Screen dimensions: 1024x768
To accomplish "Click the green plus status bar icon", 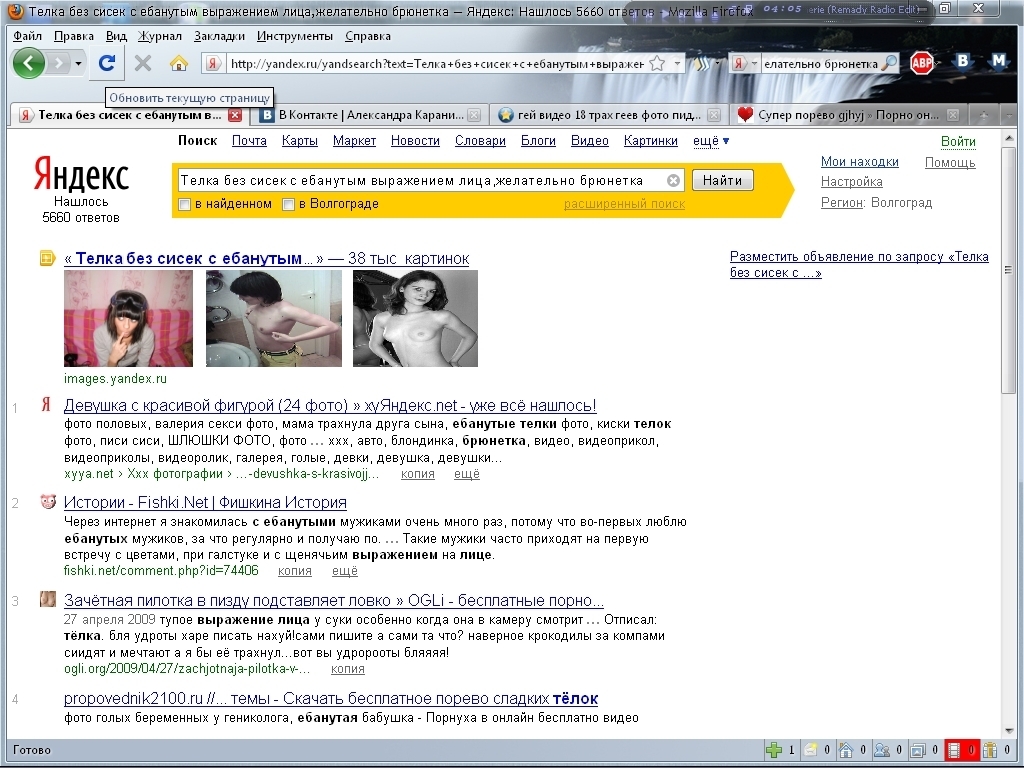I will (x=774, y=750).
